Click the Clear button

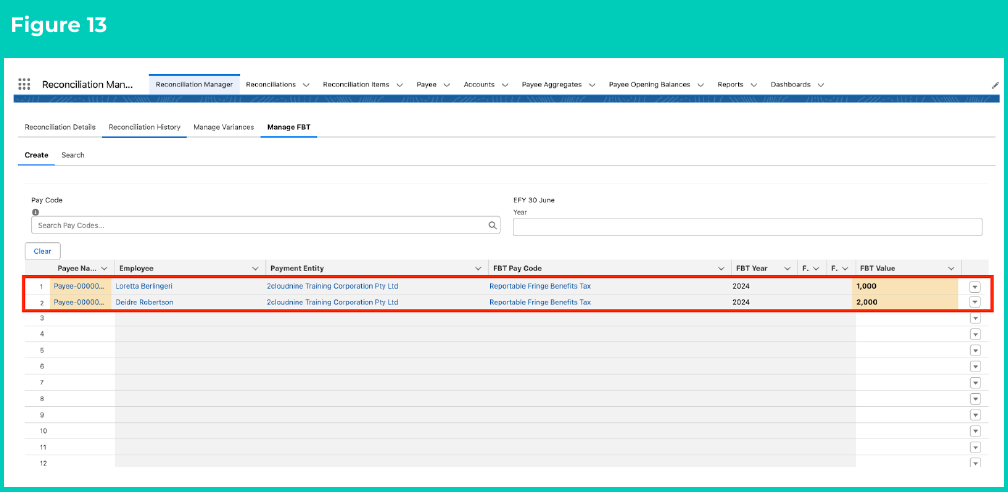pyautogui.click(x=42, y=251)
